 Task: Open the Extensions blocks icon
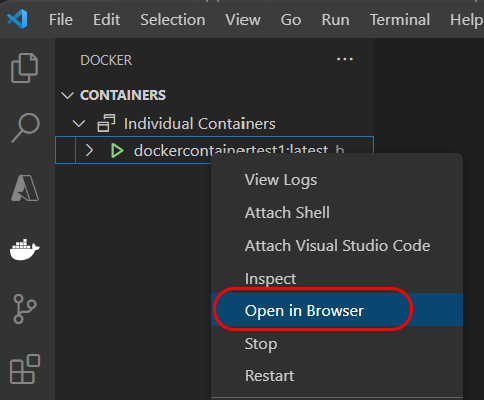[x=25, y=369]
